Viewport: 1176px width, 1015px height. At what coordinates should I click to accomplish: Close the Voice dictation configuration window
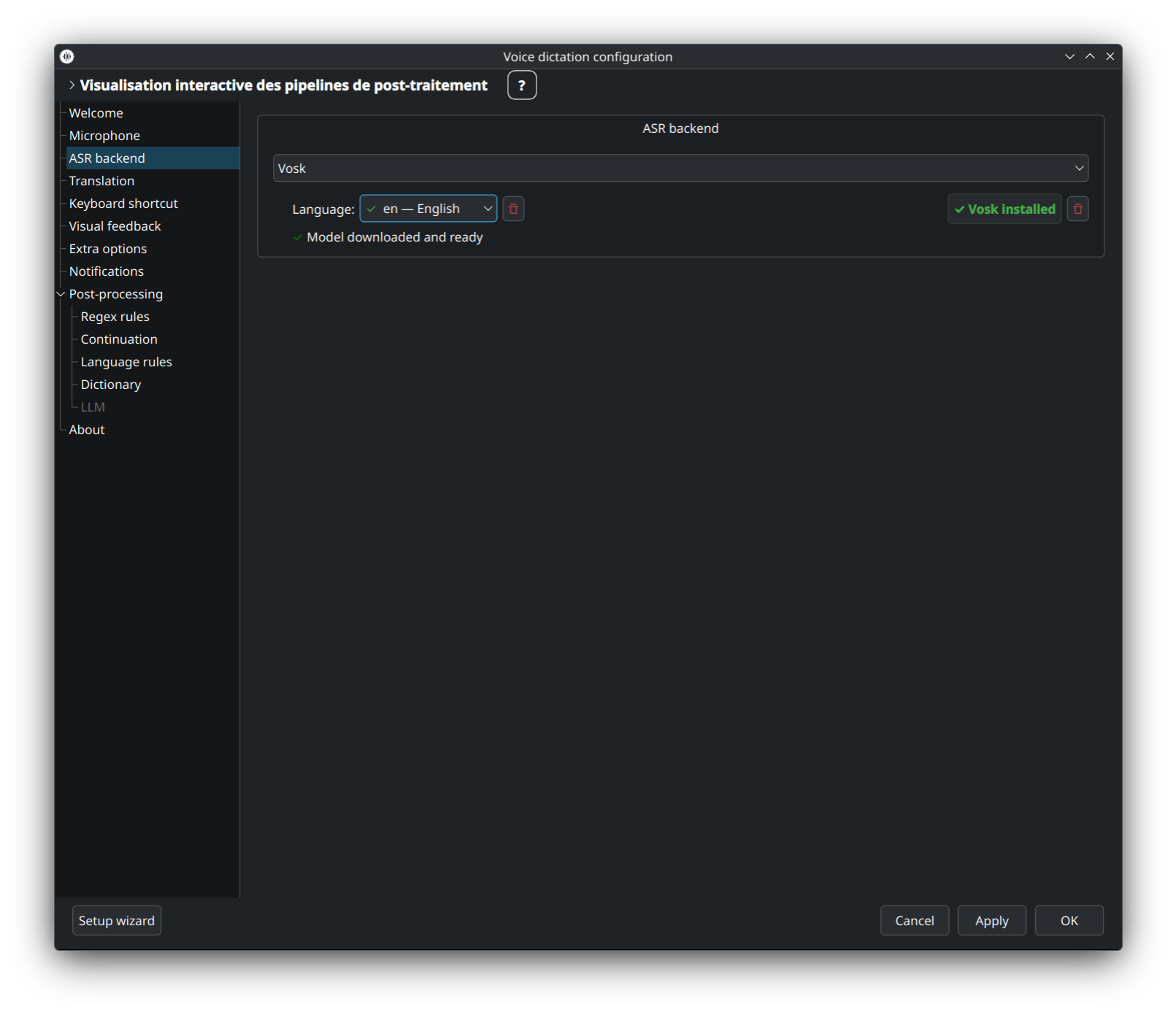click(1110, 56)
